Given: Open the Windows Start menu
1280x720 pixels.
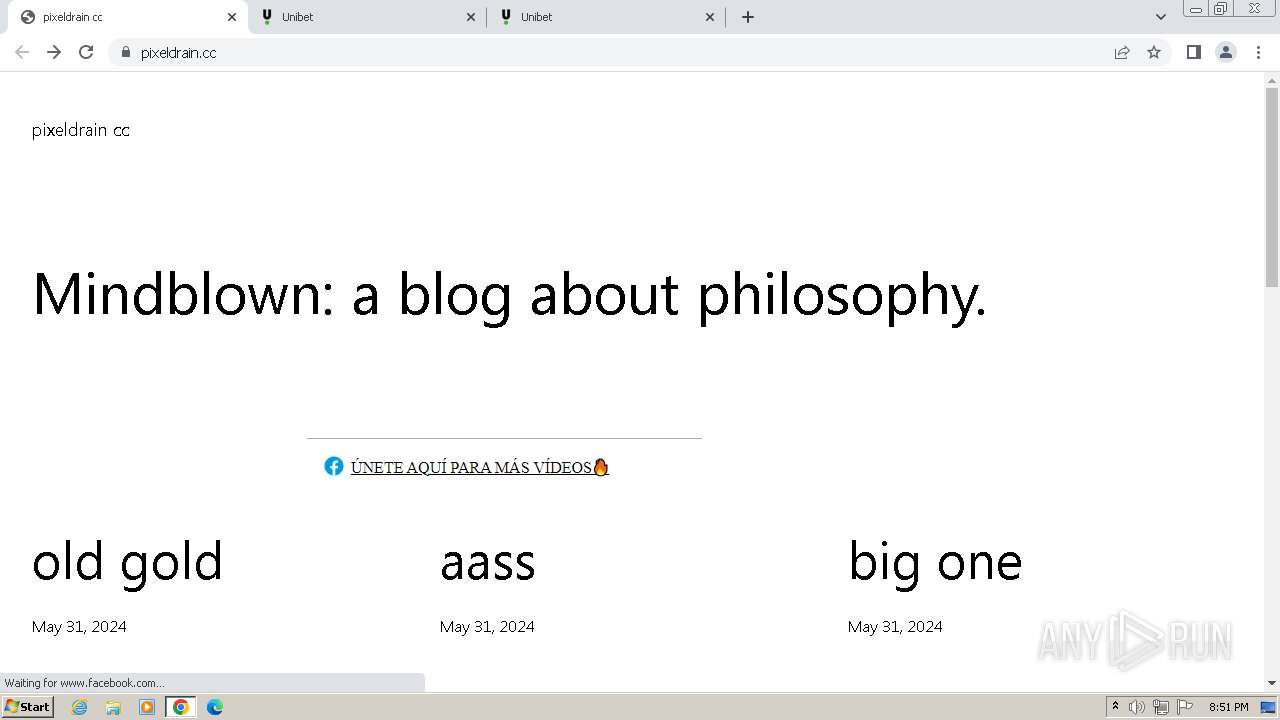Looking at the screenshot, I should 28,707.
